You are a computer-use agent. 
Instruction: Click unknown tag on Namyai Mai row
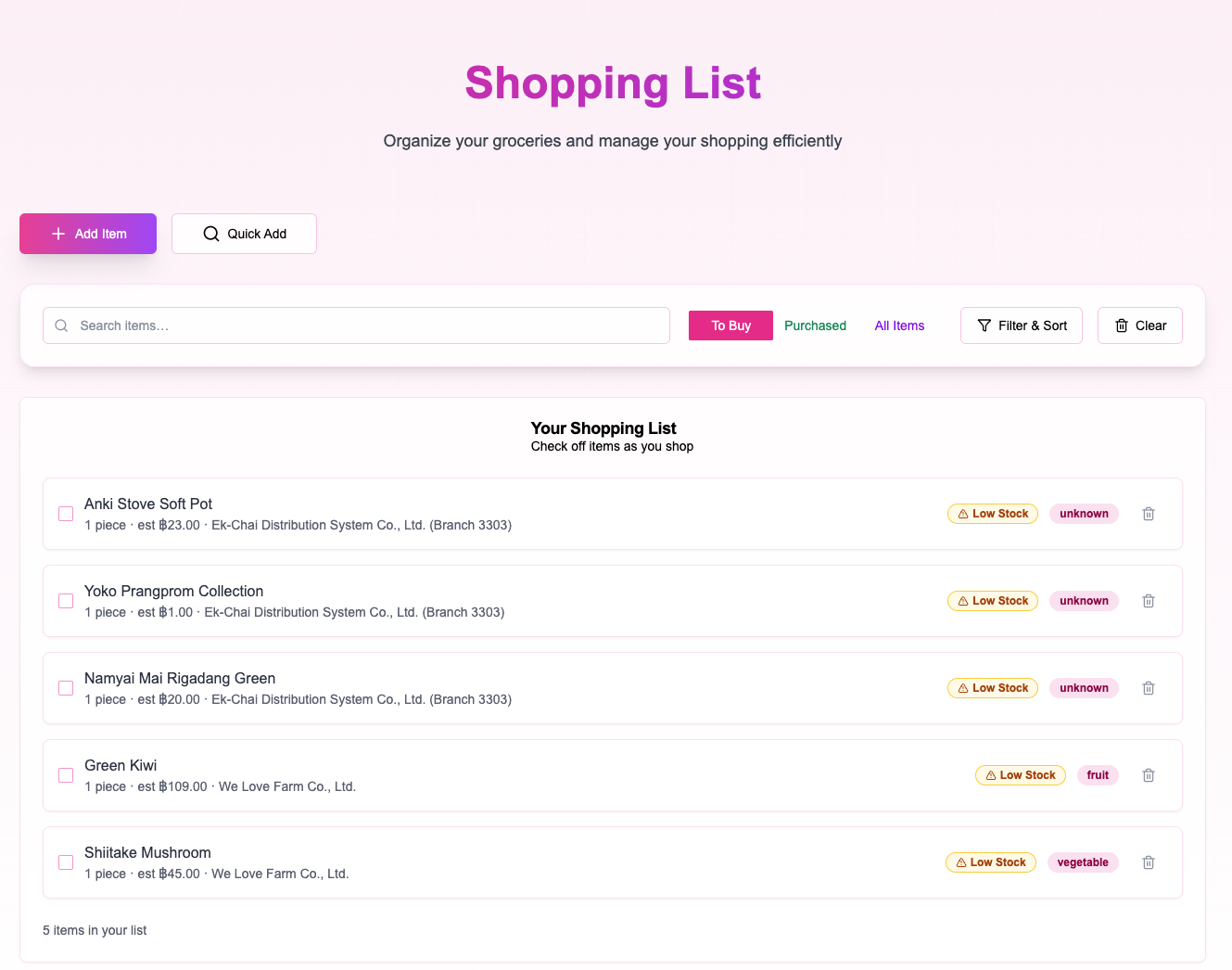coord(1084,688)
